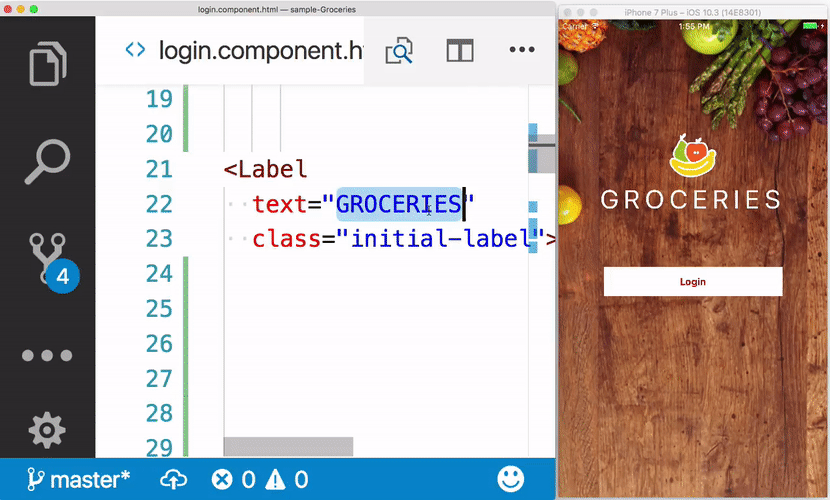The image size is (830, 500).
Task: Open the Explorer files icon in activity bar
Action: (x=47, y=62)
